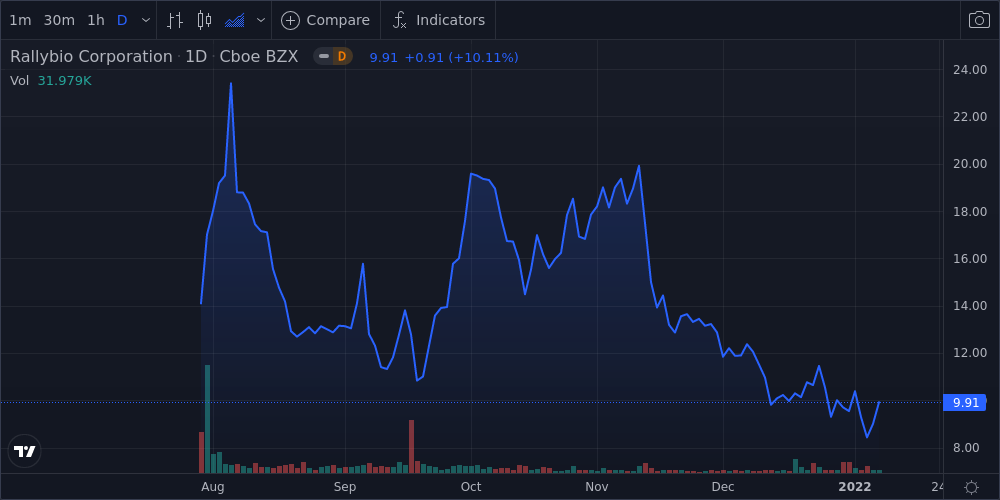Click the 12.00 price axis label

click(x=969, y=353)
